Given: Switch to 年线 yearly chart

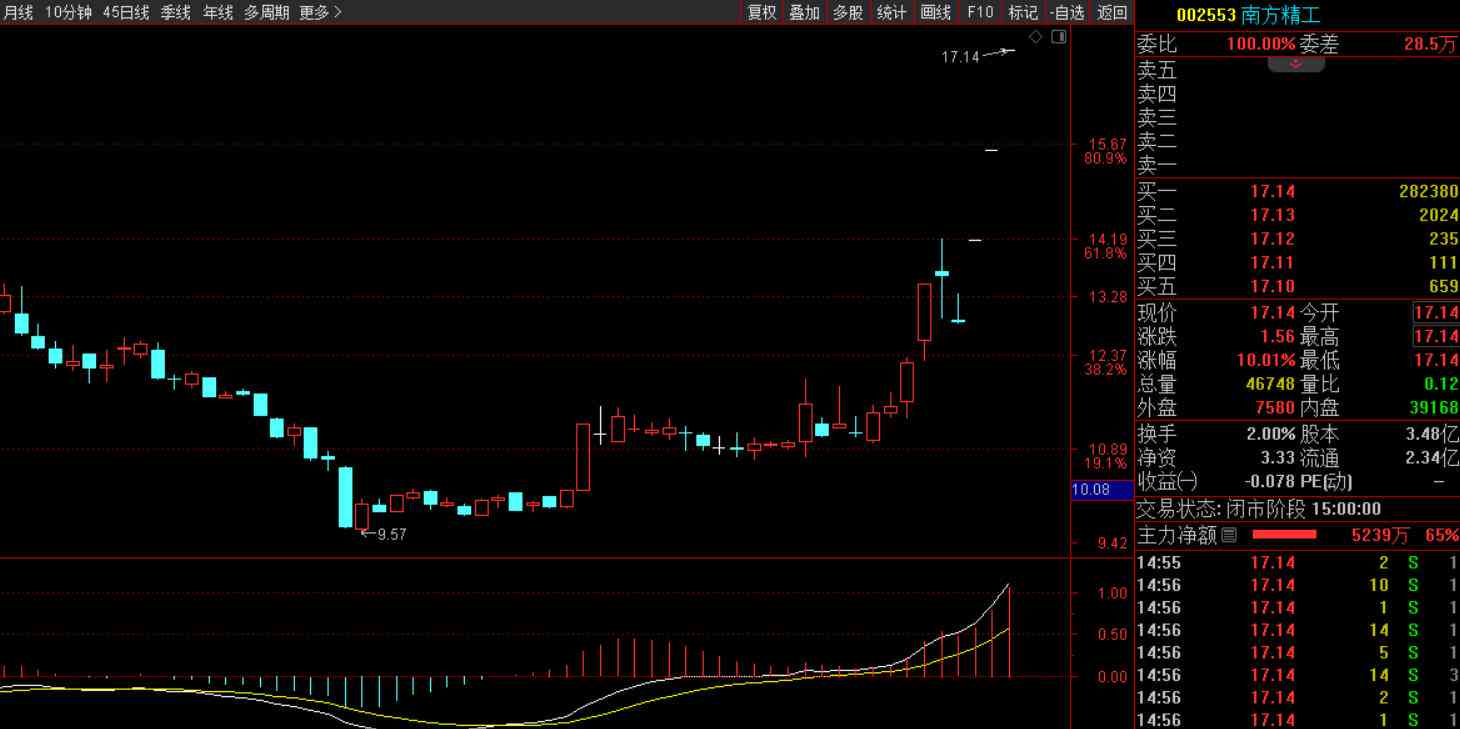Looking at the screenshot, I should (x=218, y=12).
